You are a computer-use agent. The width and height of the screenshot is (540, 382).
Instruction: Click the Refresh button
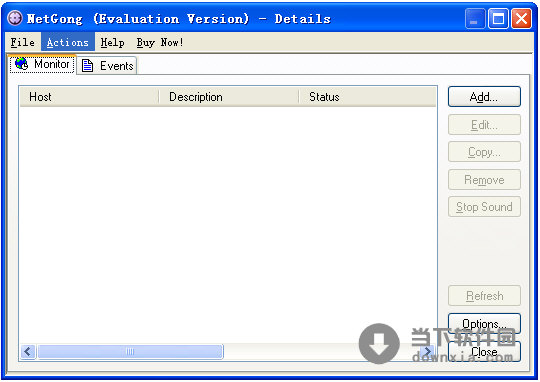(x=484, y=296)
